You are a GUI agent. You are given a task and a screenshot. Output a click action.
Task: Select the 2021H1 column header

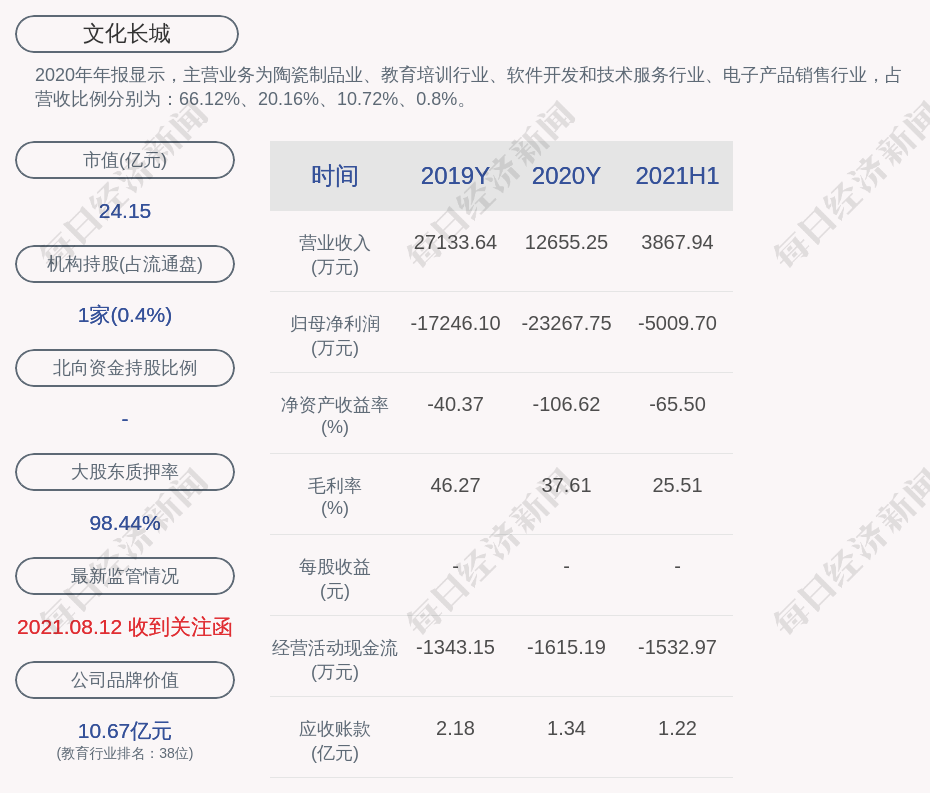pyautogui.click(x=677, y=176)
